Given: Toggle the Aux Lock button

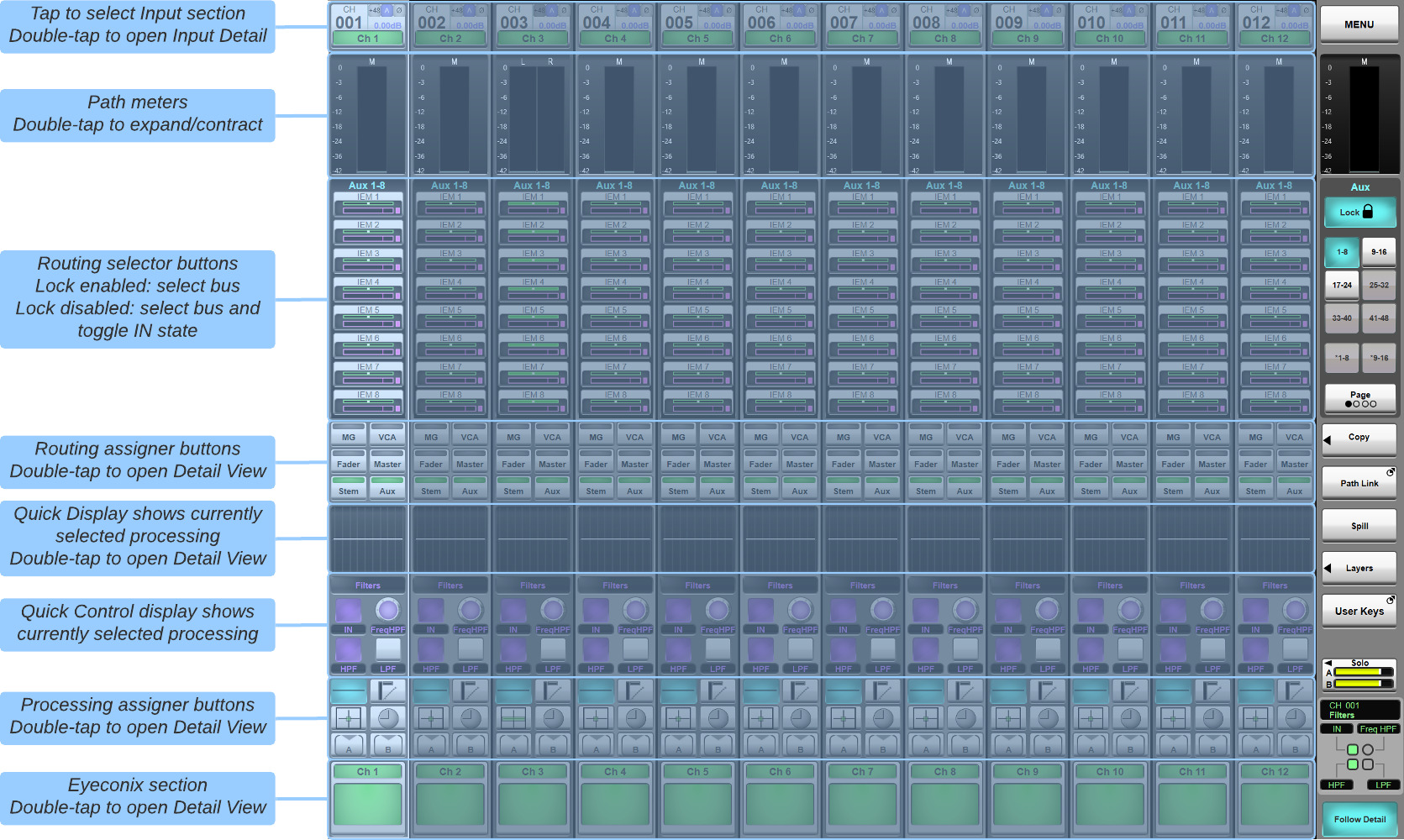Looking at the screenshot, I should (x=1359, y=212).
